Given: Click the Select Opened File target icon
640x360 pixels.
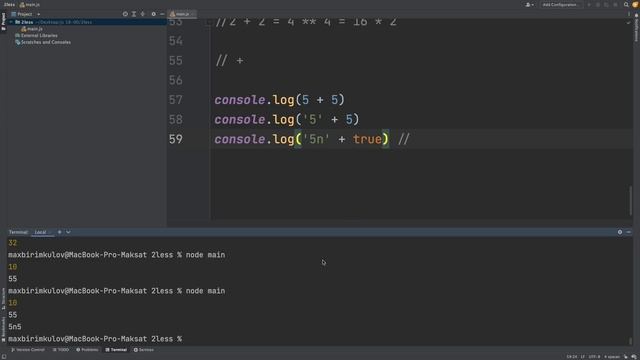Looking at the screenshot, I should click(125, 14).
